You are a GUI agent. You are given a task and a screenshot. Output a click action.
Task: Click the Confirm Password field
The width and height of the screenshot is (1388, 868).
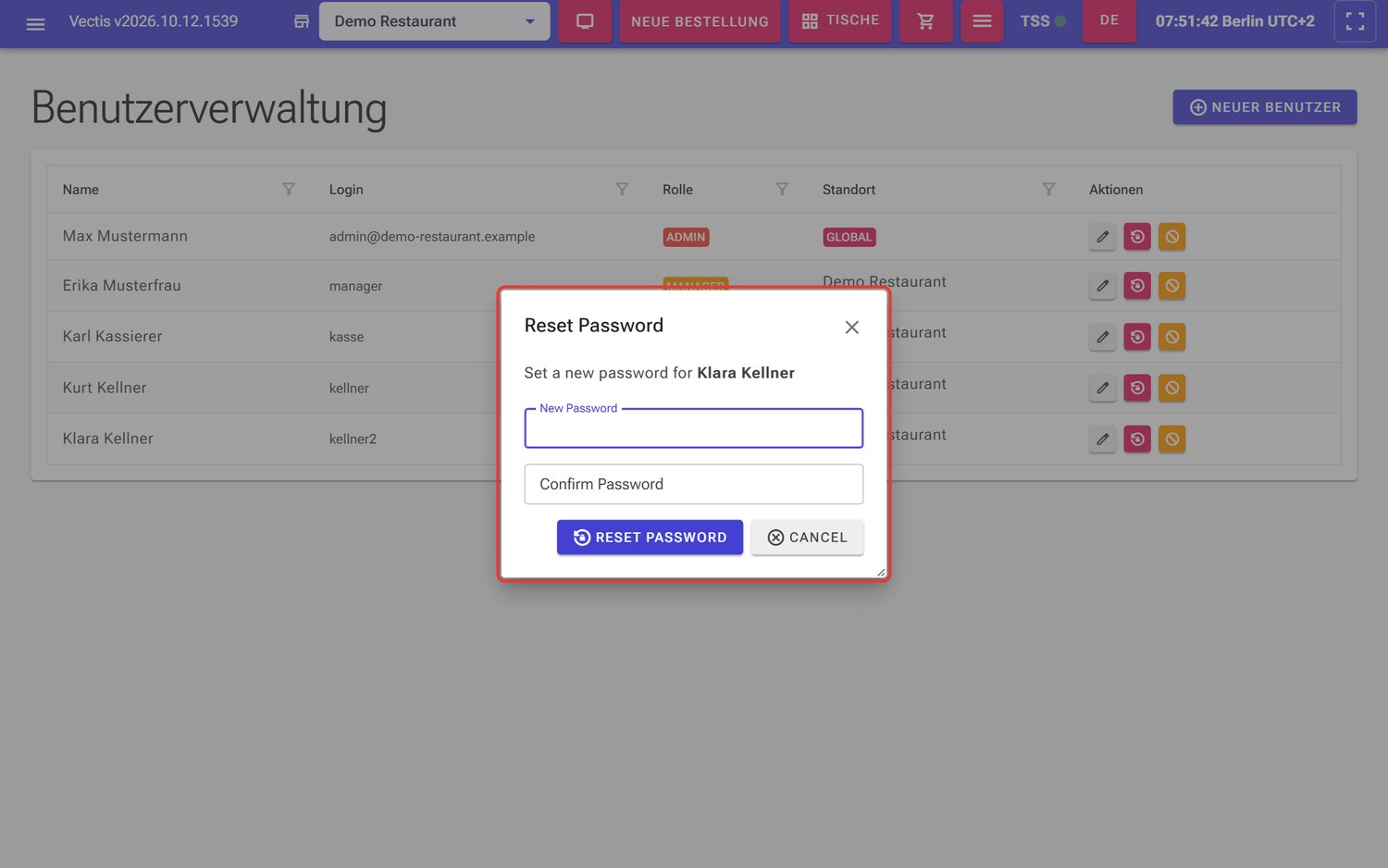pyautogui.click(x=694, y=484)
